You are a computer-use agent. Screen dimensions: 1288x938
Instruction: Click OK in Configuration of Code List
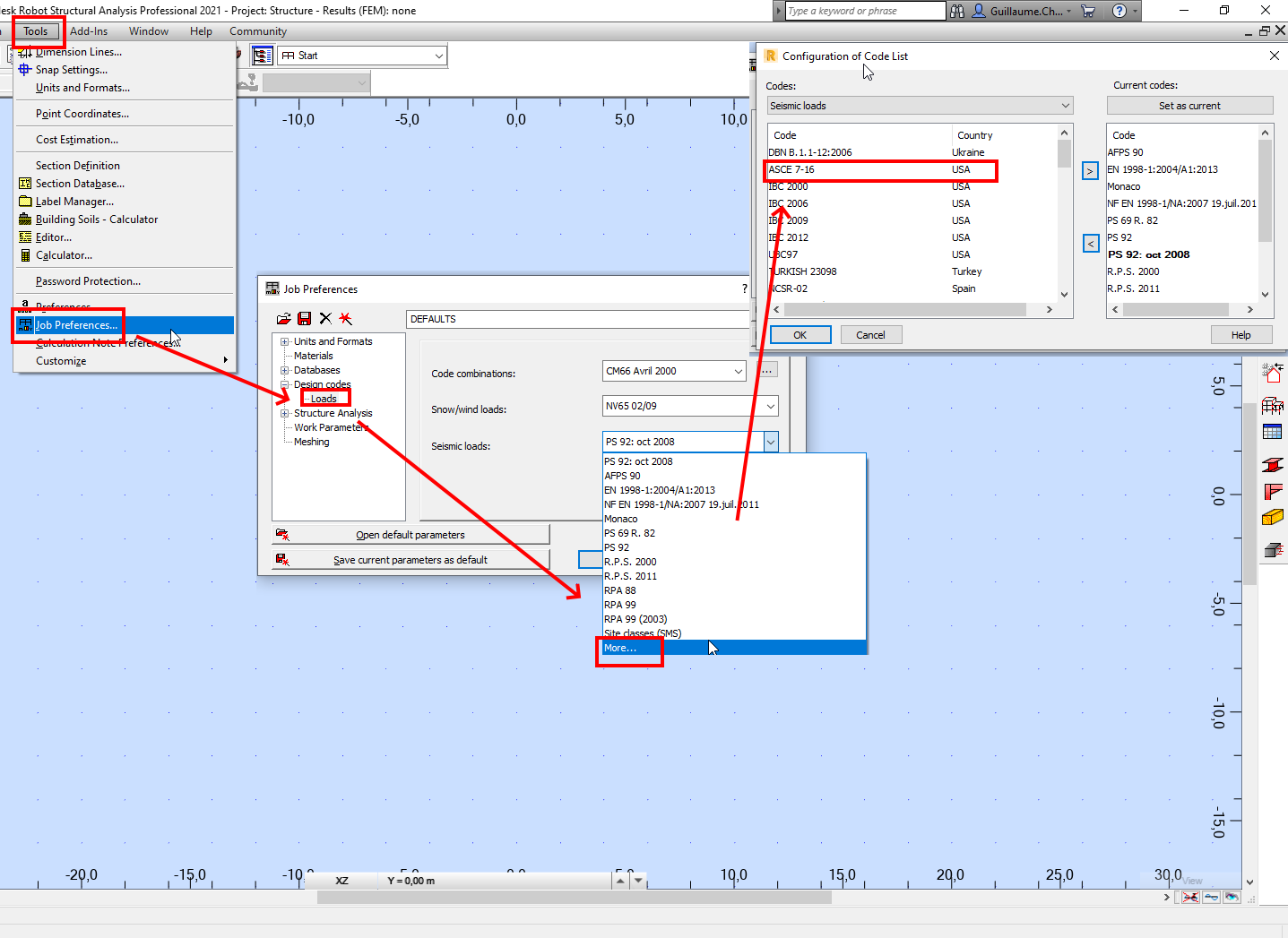[800, 333]
